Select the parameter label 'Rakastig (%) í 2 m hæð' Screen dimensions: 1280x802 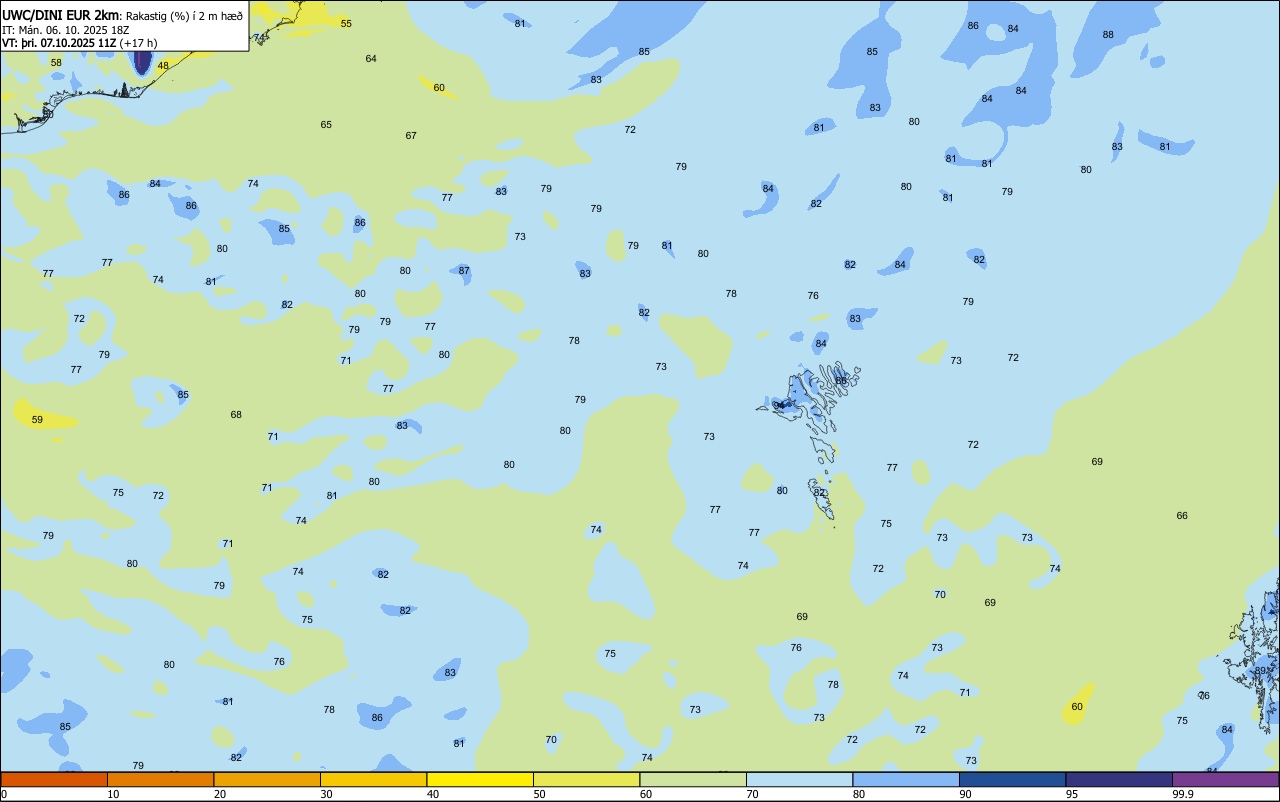tap(183, 15)
